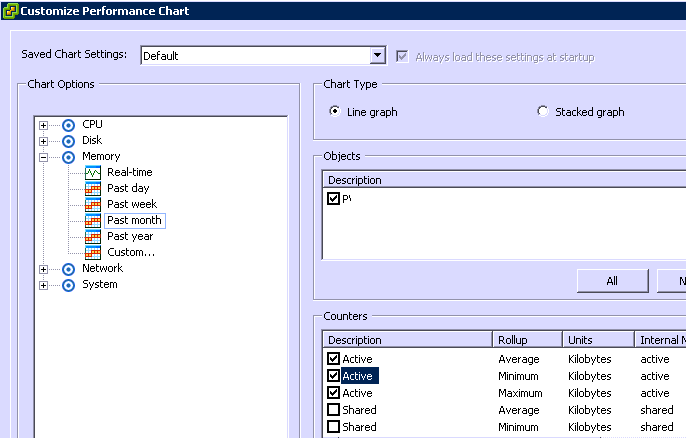Click the System category icon

(68, 285)
